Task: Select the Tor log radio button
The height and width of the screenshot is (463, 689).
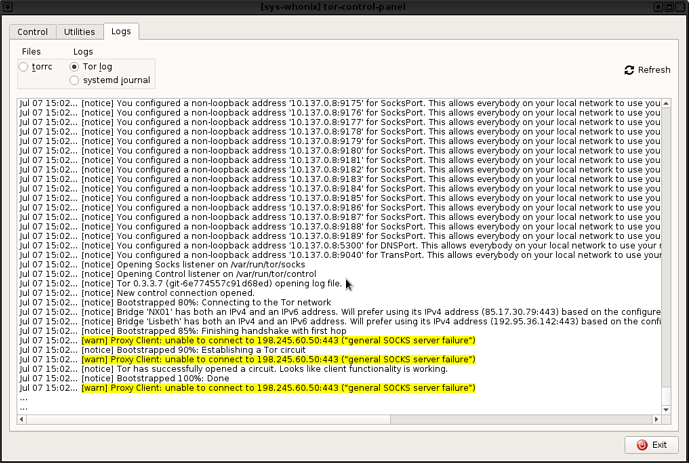Action: [x=75, y=67]
